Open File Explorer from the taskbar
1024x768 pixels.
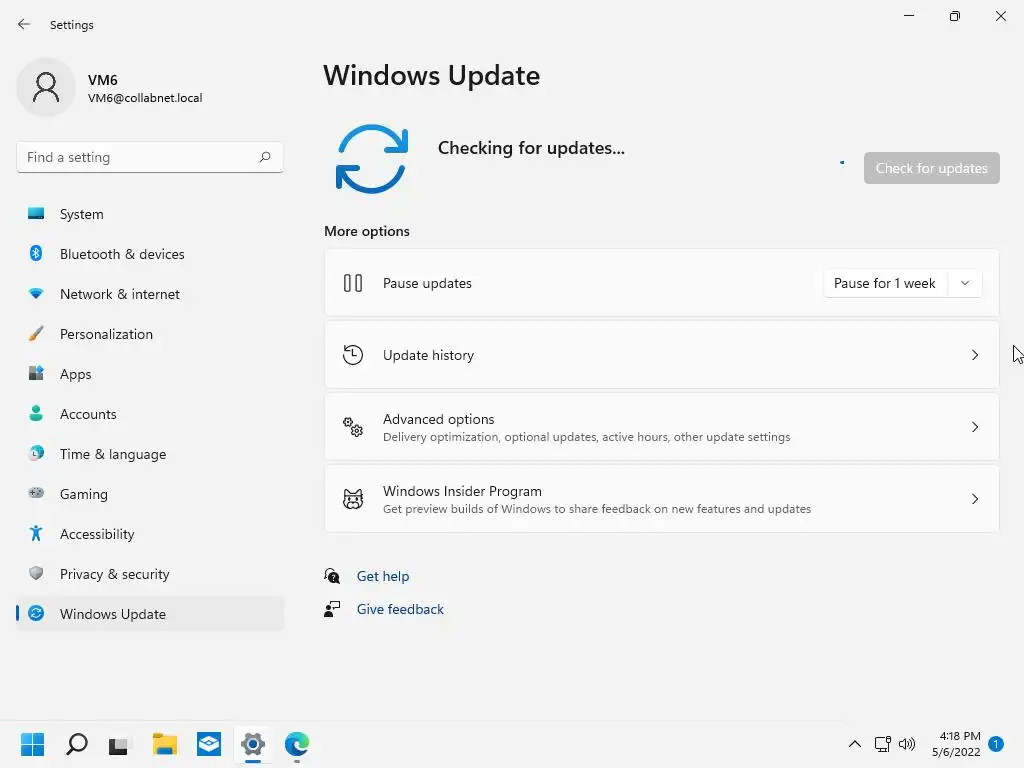coord(165,744)
